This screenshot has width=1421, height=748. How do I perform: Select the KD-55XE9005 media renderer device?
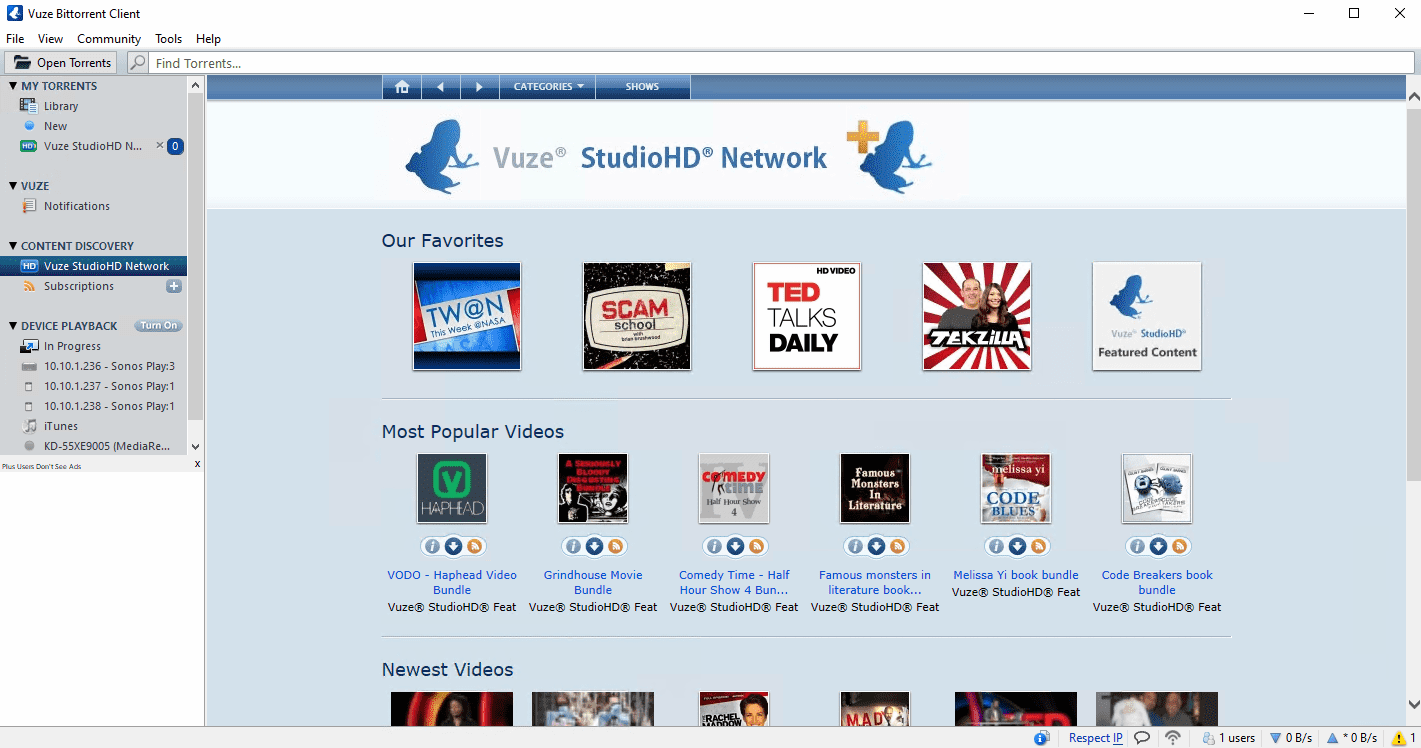(93, 446)
